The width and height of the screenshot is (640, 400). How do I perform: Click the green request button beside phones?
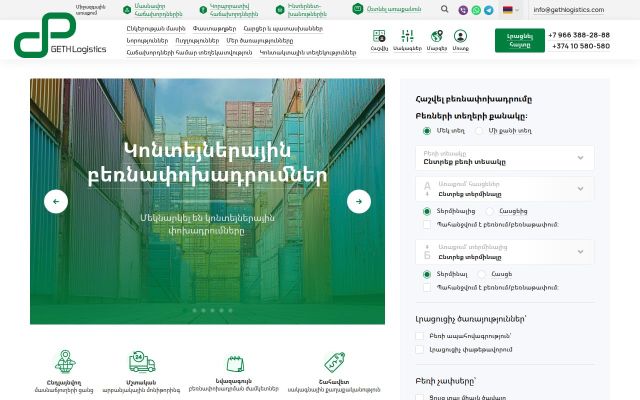click(x=520, y=40)
